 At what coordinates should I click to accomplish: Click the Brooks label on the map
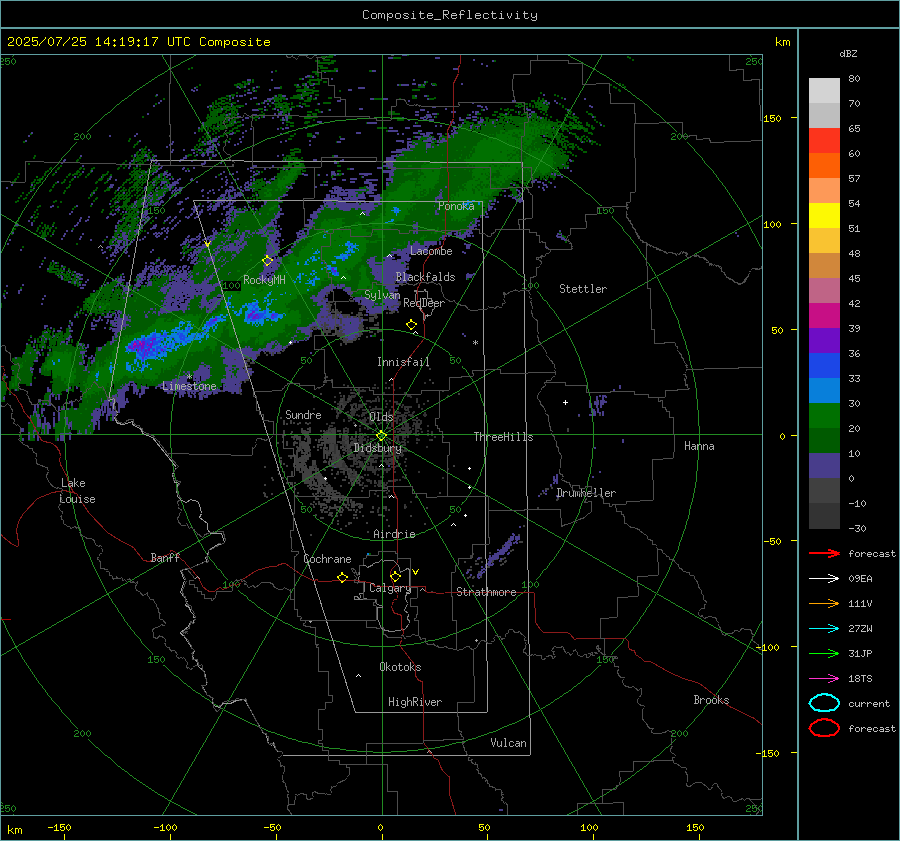point(711,700)
